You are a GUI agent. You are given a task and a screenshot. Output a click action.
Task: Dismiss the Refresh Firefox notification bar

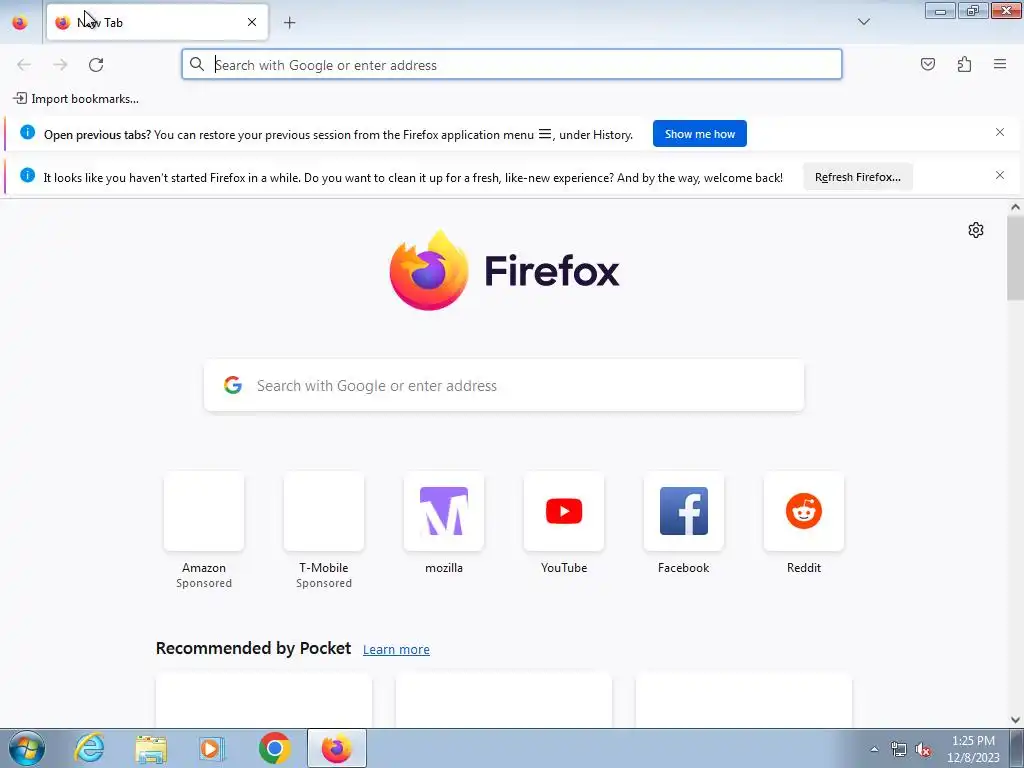point(1000,175)
